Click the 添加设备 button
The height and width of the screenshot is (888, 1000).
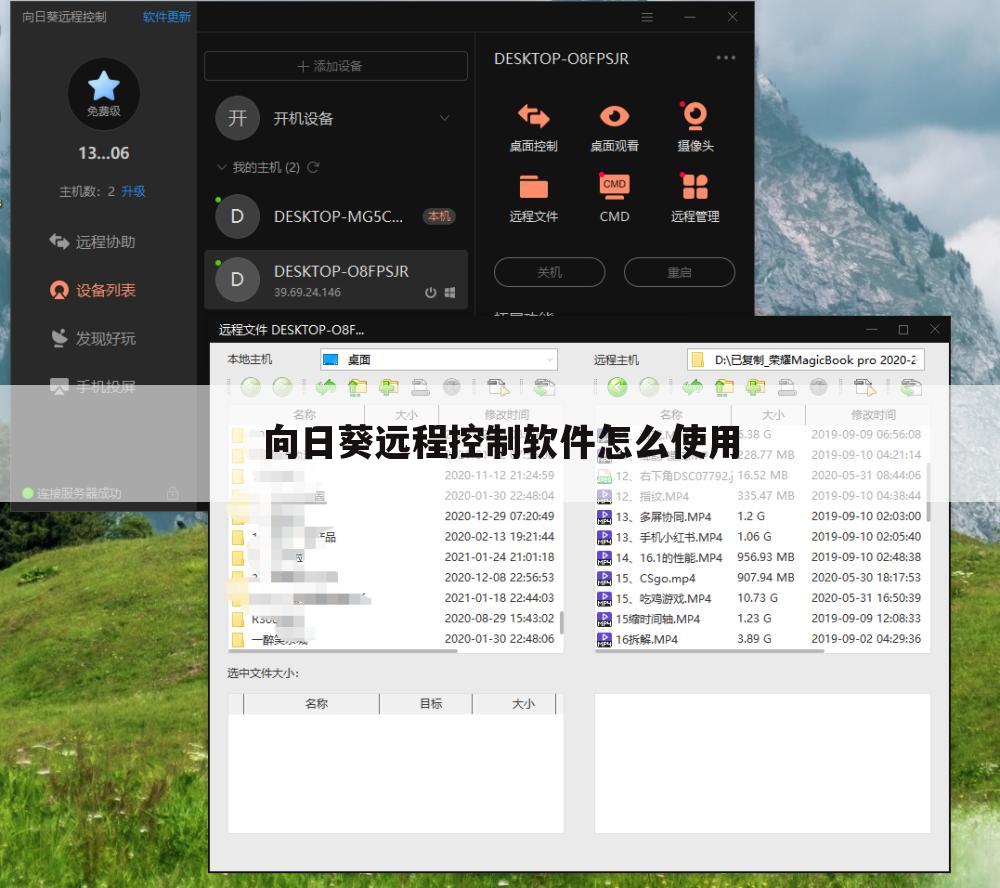pyautogui.click(x=335, y=66)
